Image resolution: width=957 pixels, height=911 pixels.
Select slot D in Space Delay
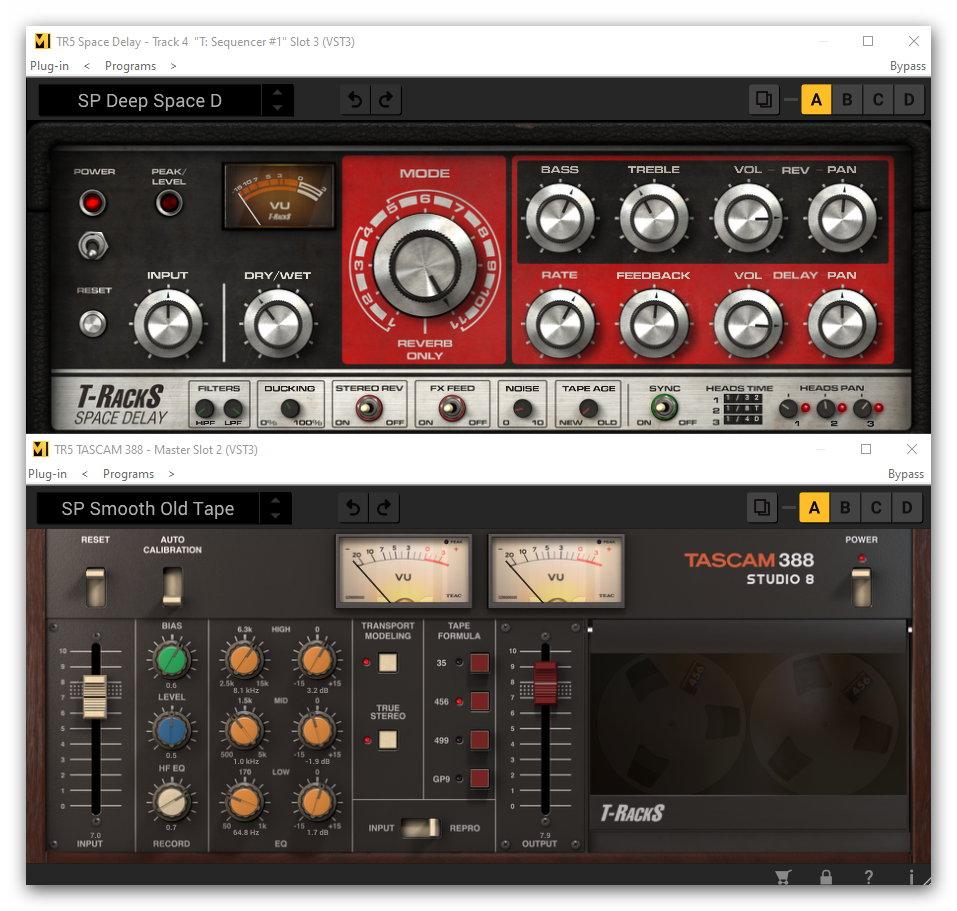(x=909, y=99)
